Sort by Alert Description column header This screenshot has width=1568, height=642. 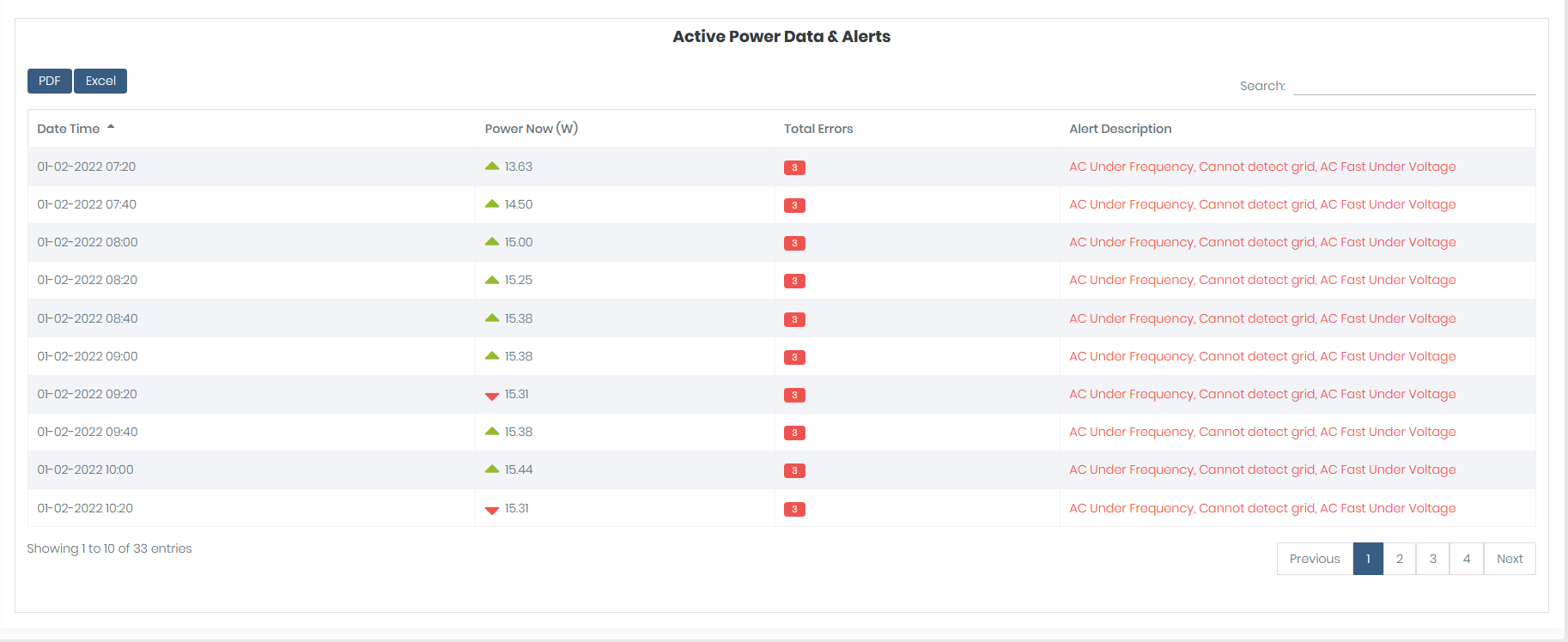click(1120, 129)
